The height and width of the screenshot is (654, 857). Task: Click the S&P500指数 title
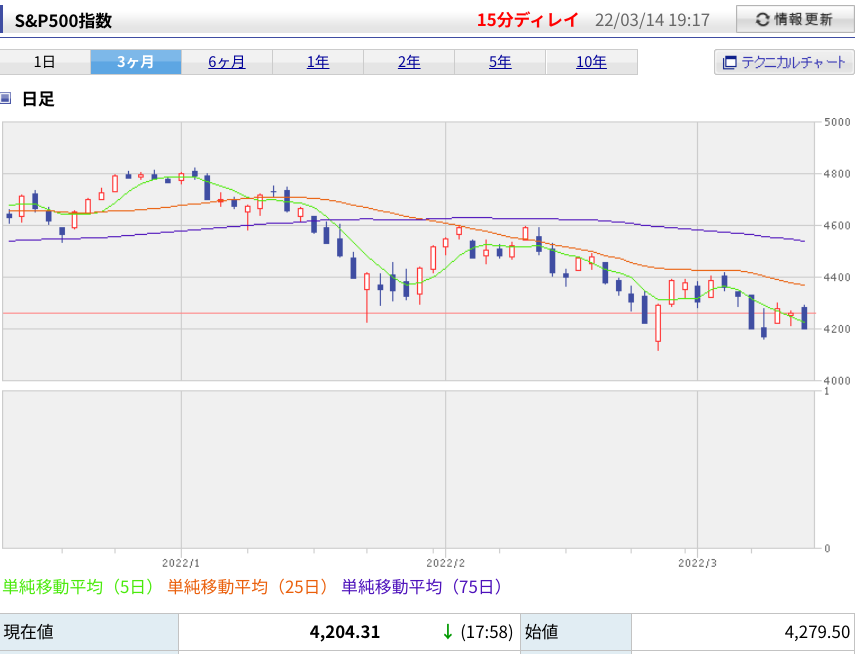(x=63, y=21)
